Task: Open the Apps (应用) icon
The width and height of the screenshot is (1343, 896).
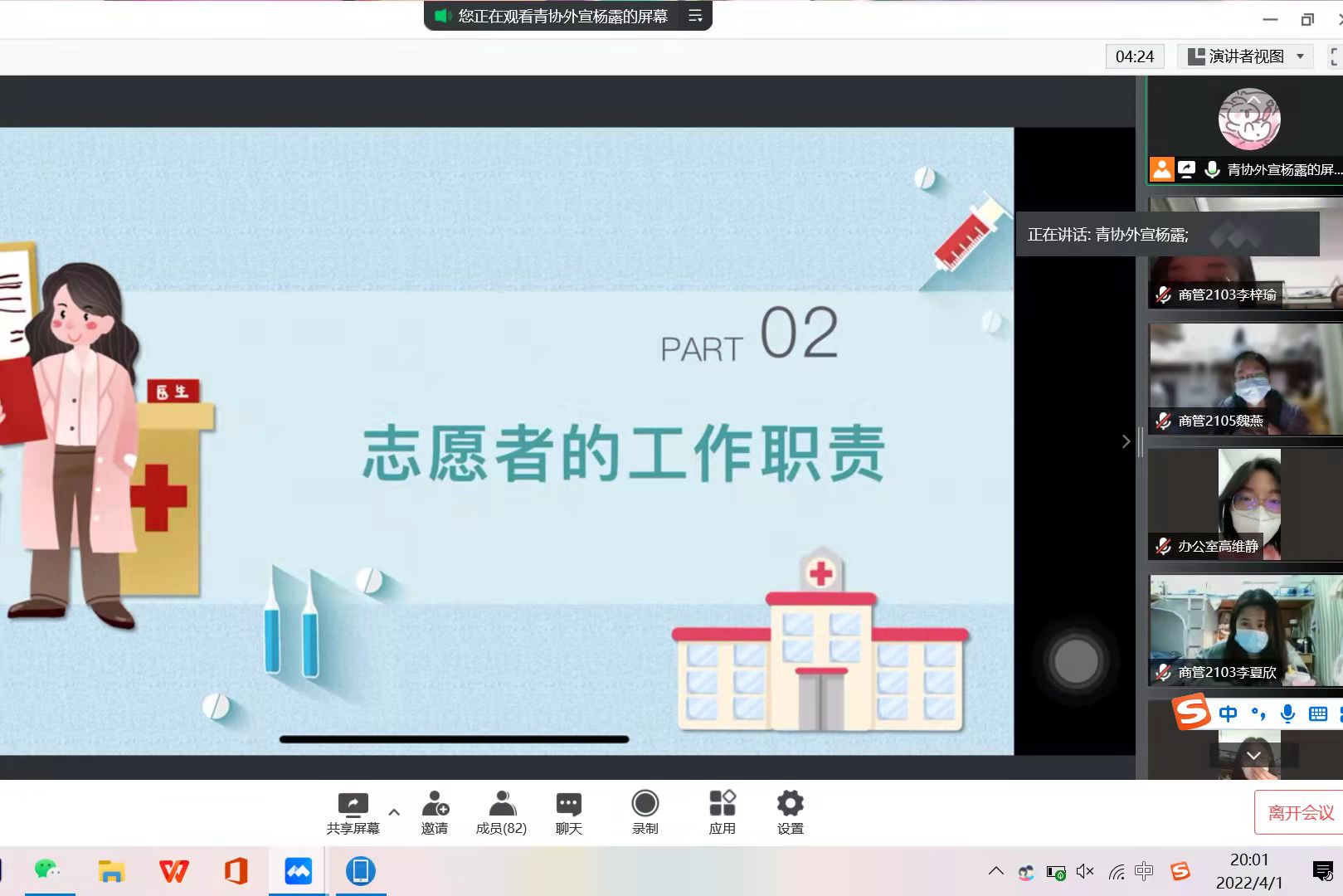Action: (722, 812)
